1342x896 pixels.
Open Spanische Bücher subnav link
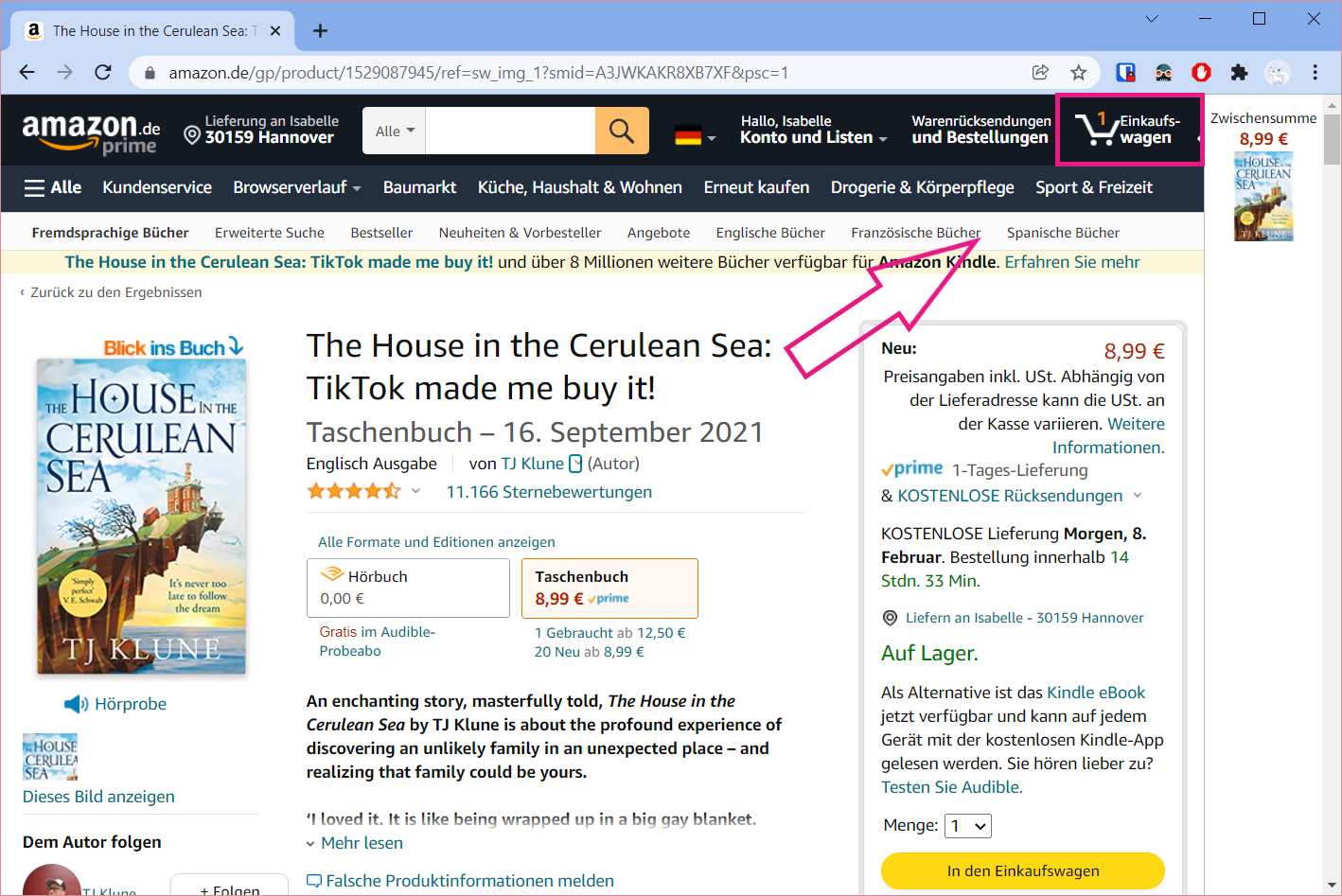(1063, 233)
